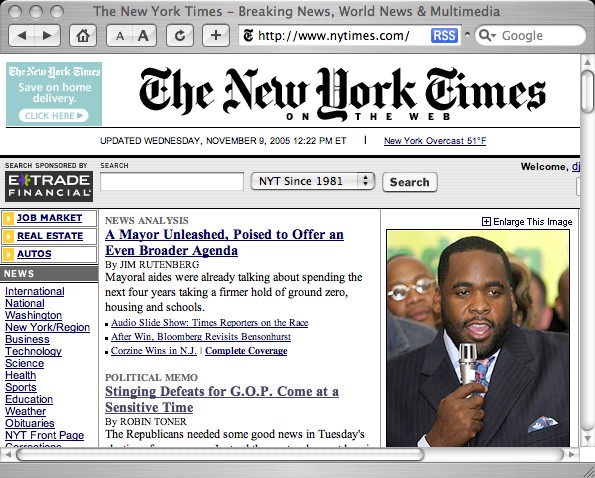Open the Science section

pyautogui.click(x=24, y=363)
